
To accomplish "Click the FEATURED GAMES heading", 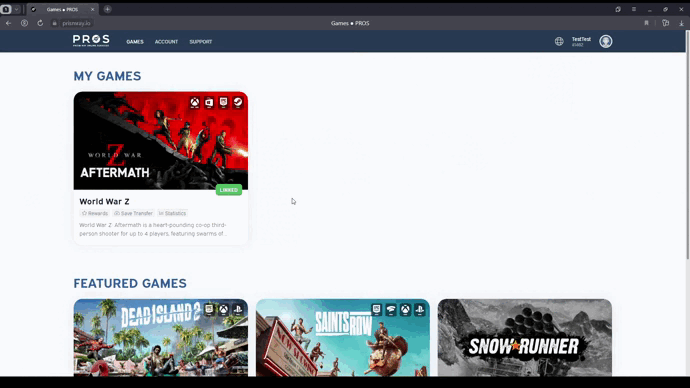I will (x=130, y=283).
